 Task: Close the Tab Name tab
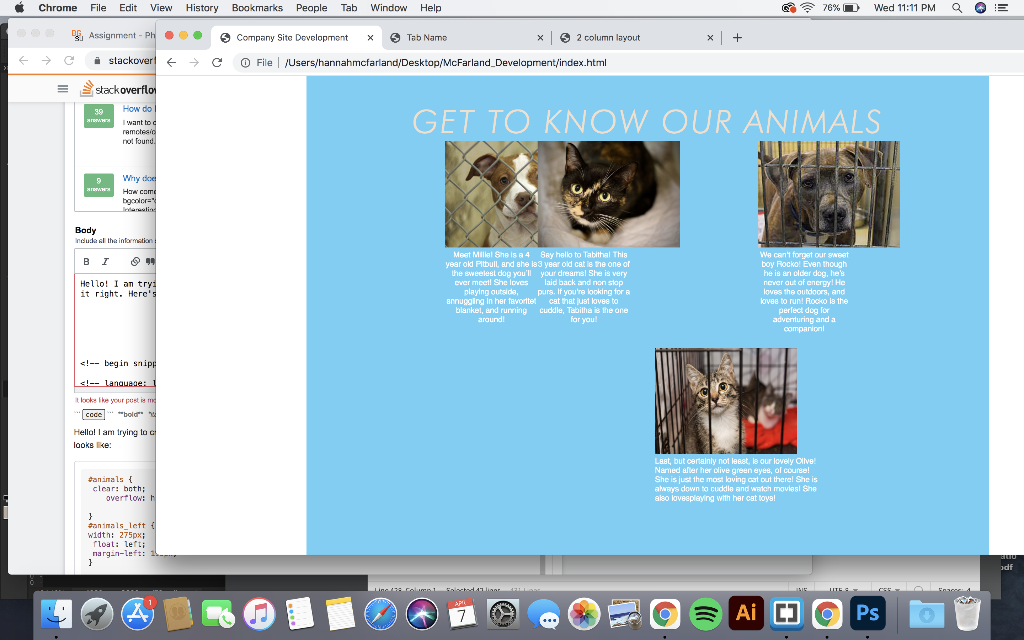pyautogui.click(x=540, y=38)
